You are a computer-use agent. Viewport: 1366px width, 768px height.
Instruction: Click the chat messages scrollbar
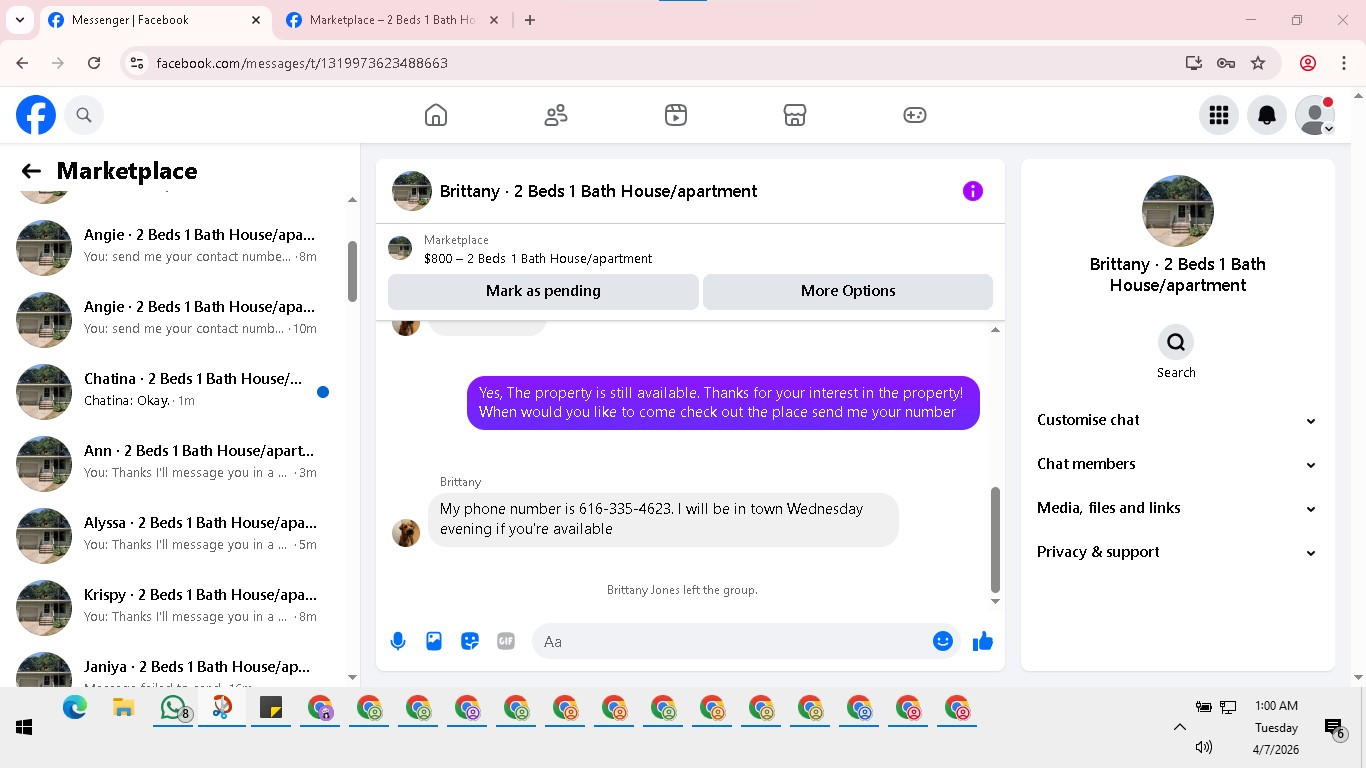995,540
